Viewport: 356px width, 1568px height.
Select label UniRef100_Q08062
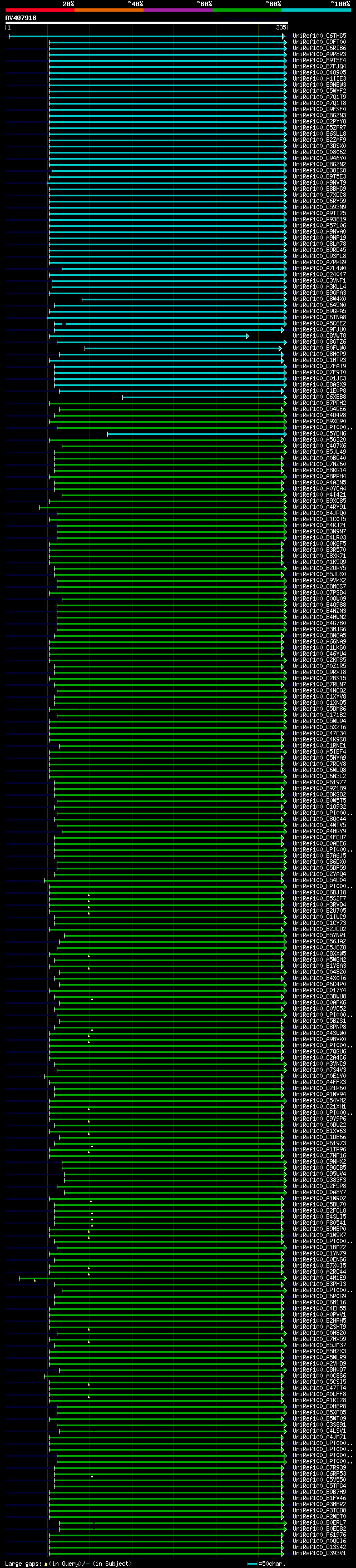pyautogui.click(x=319, y=152)
